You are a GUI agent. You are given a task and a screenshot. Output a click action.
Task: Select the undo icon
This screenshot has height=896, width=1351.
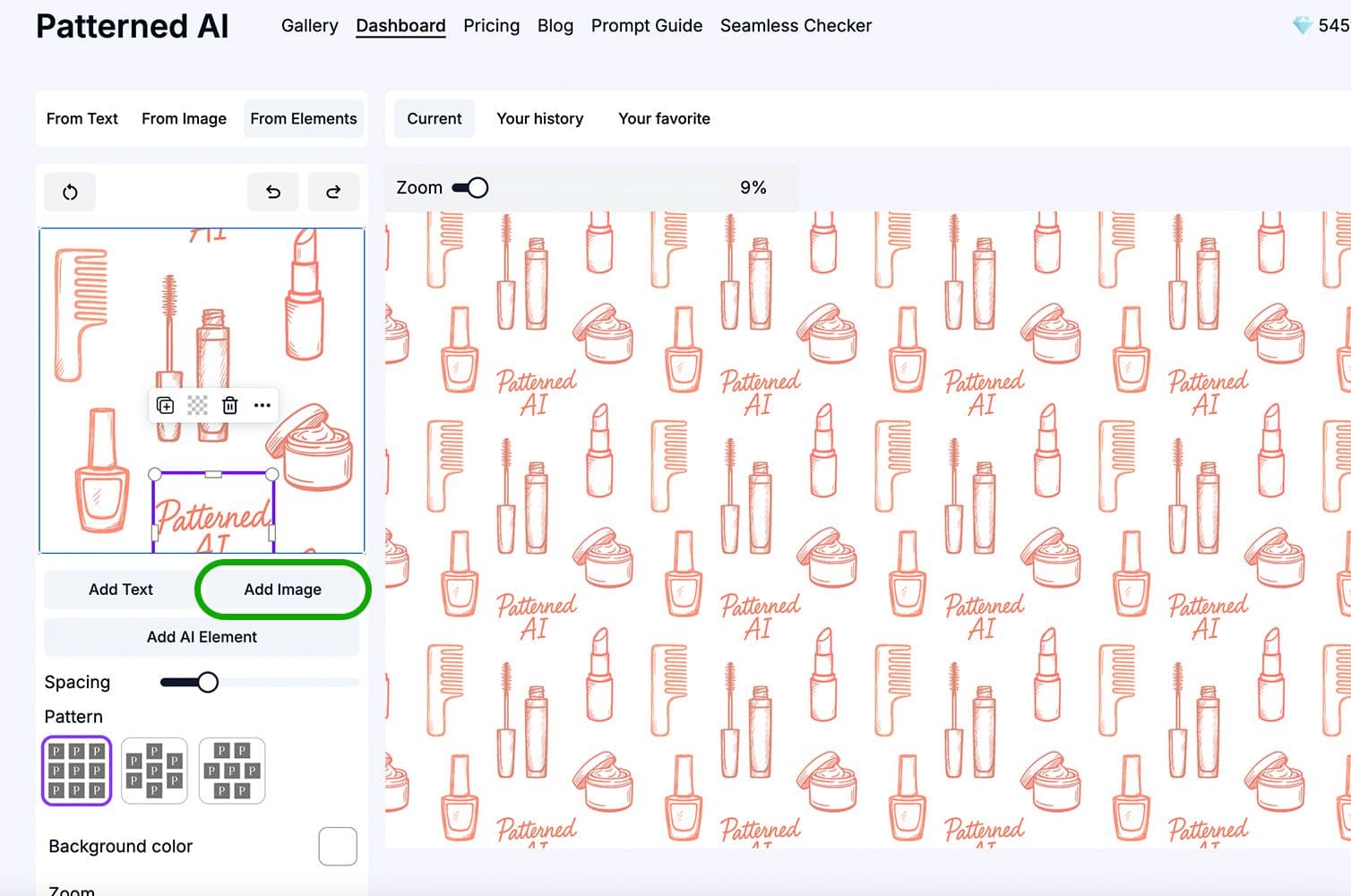coord(273,192)
